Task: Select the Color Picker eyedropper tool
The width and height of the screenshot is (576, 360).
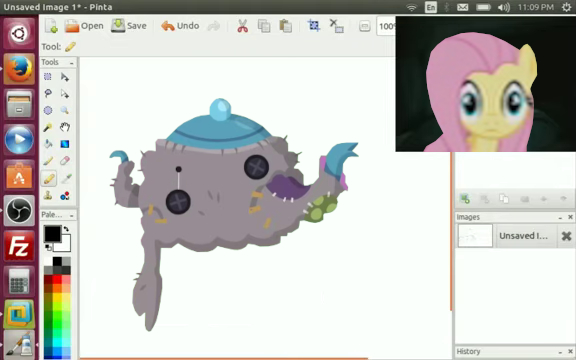Action: click(x=65, y=179)
